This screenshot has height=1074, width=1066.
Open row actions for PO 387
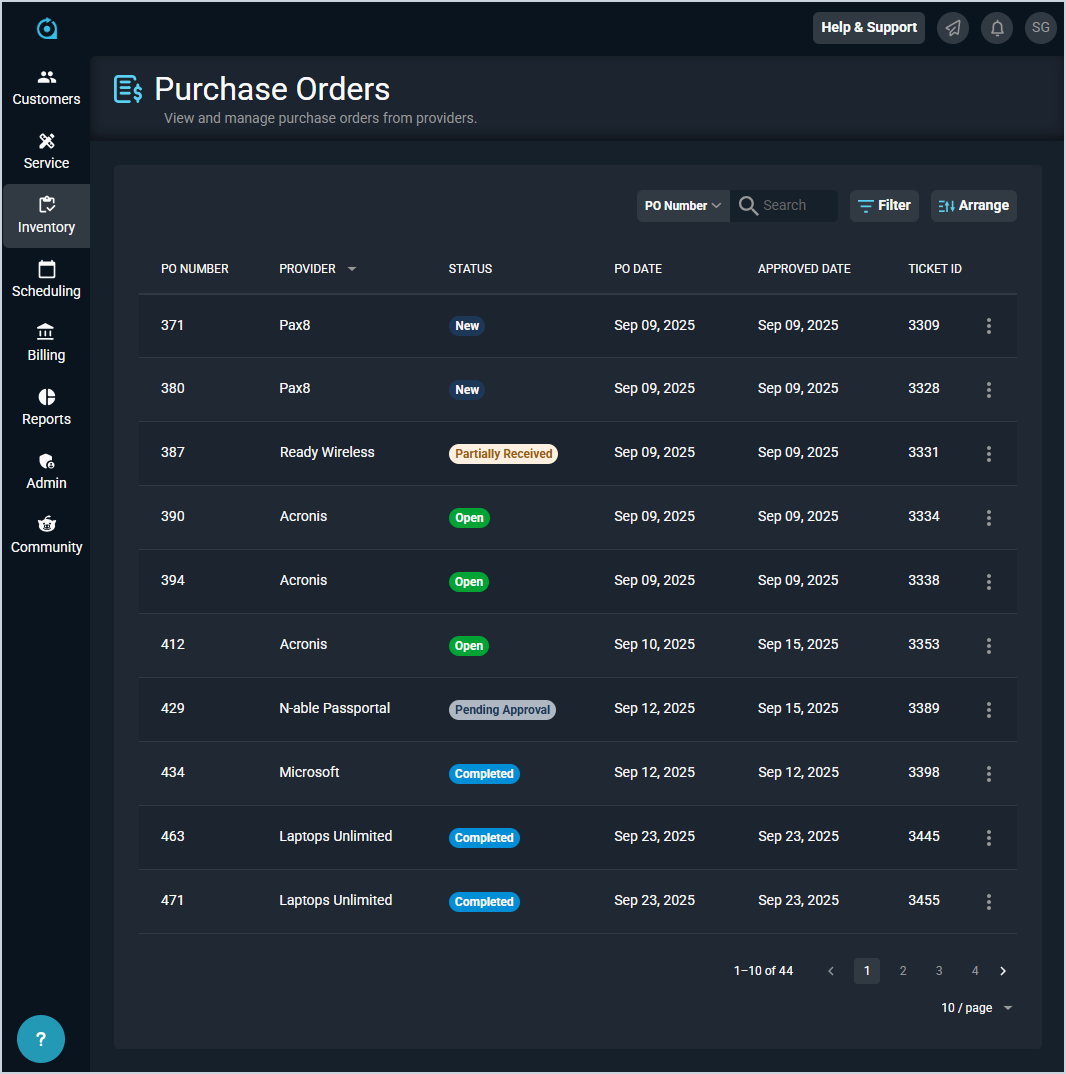click(989, 453)
